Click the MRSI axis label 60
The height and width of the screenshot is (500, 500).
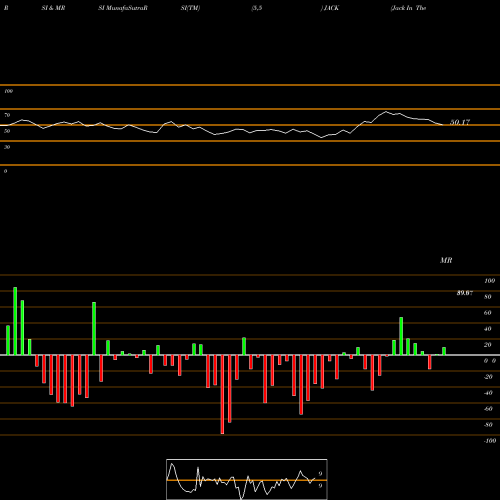point(487,313)
